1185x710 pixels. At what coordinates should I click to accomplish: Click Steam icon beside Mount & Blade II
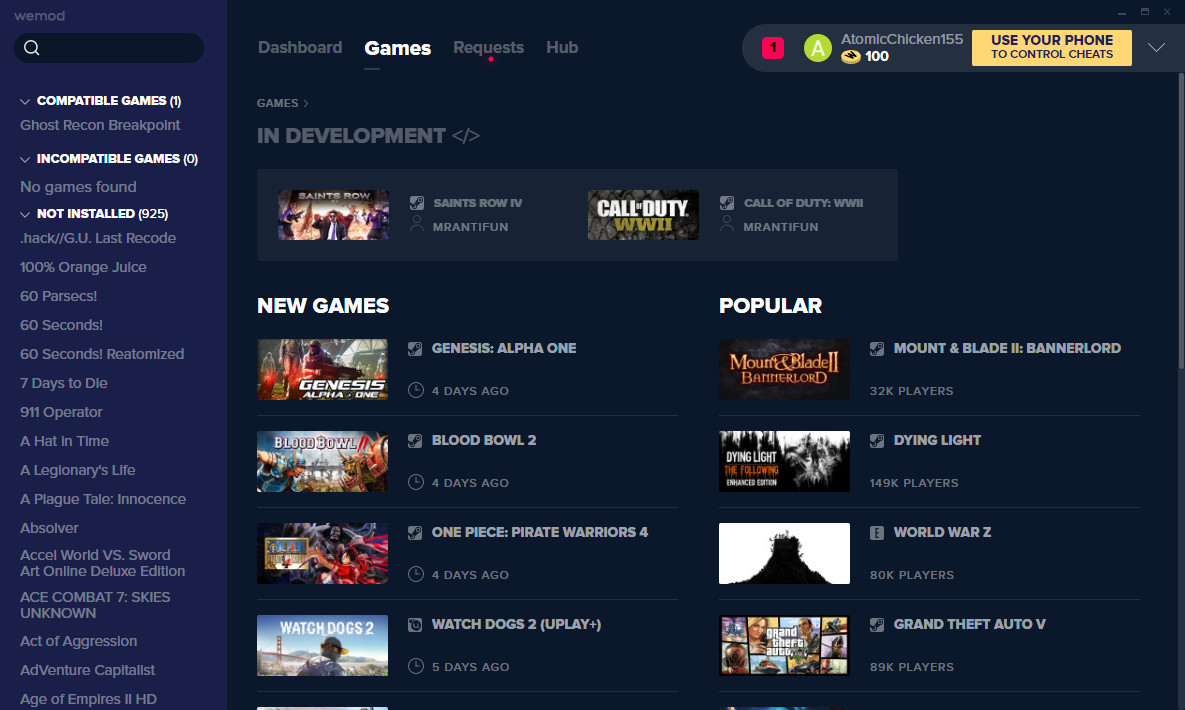877,349
